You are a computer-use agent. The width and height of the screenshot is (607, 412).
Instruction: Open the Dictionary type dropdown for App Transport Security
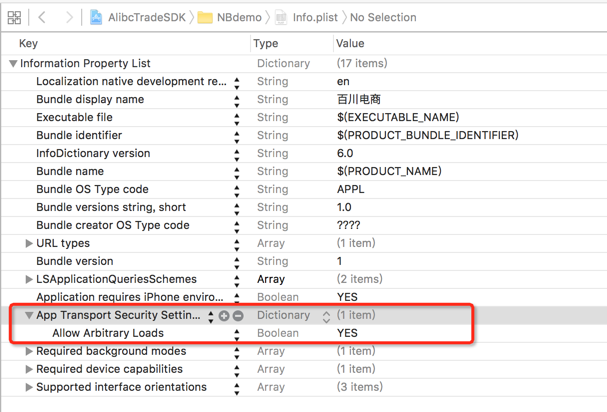click(326, 316)
